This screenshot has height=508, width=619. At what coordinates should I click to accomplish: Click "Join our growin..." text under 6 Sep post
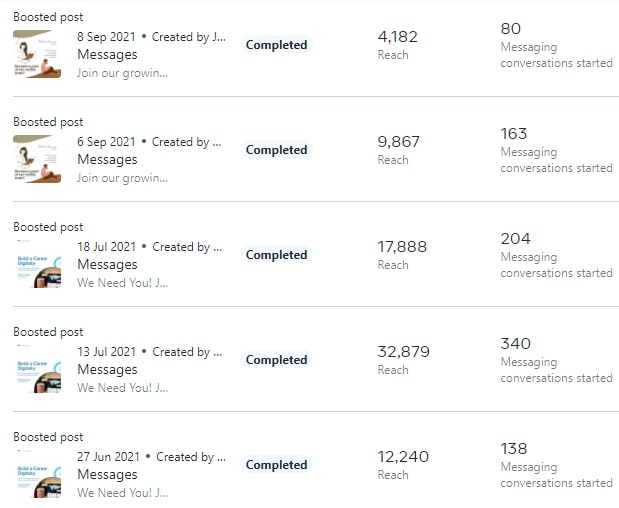click(x=122, y=178)
